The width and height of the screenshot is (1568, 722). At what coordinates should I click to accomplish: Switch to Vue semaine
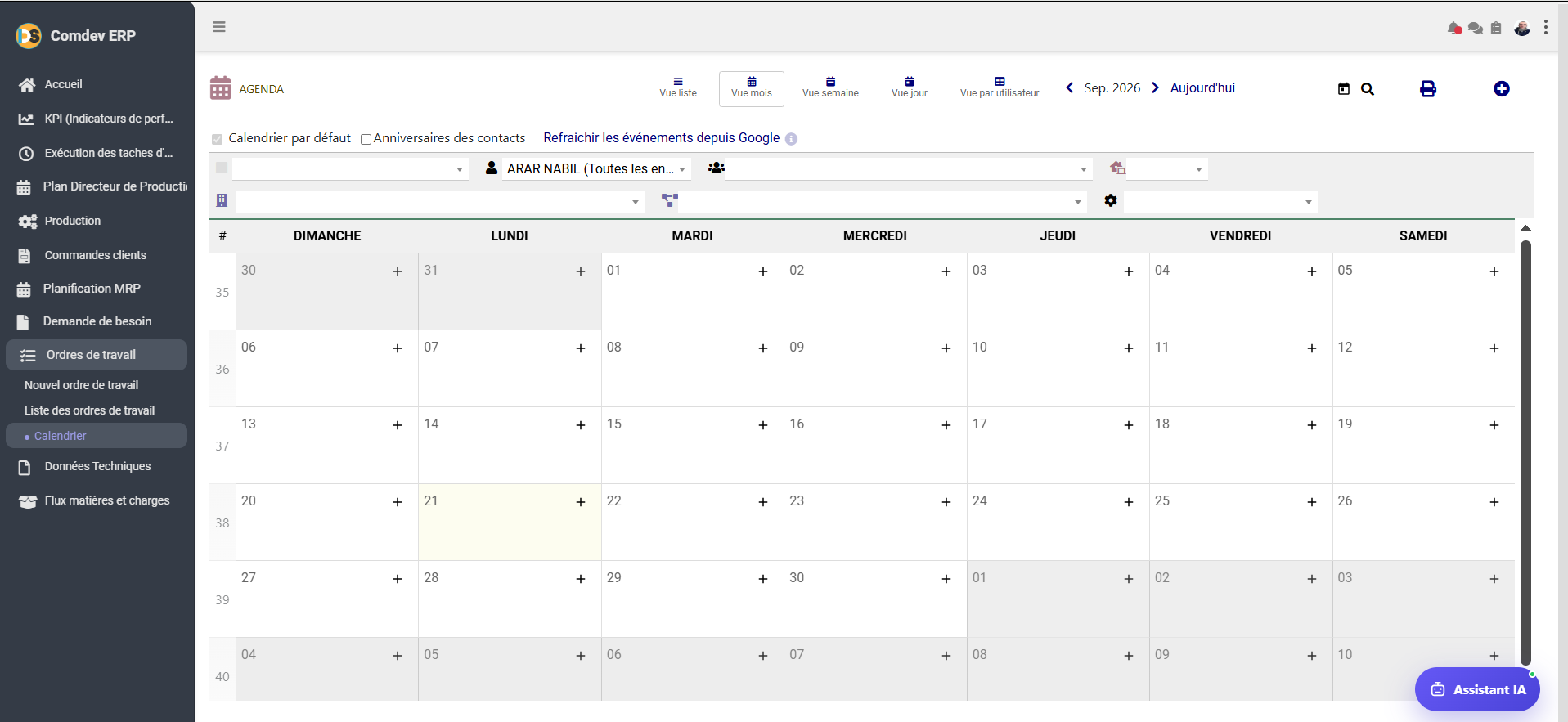(x=830, y=87)
